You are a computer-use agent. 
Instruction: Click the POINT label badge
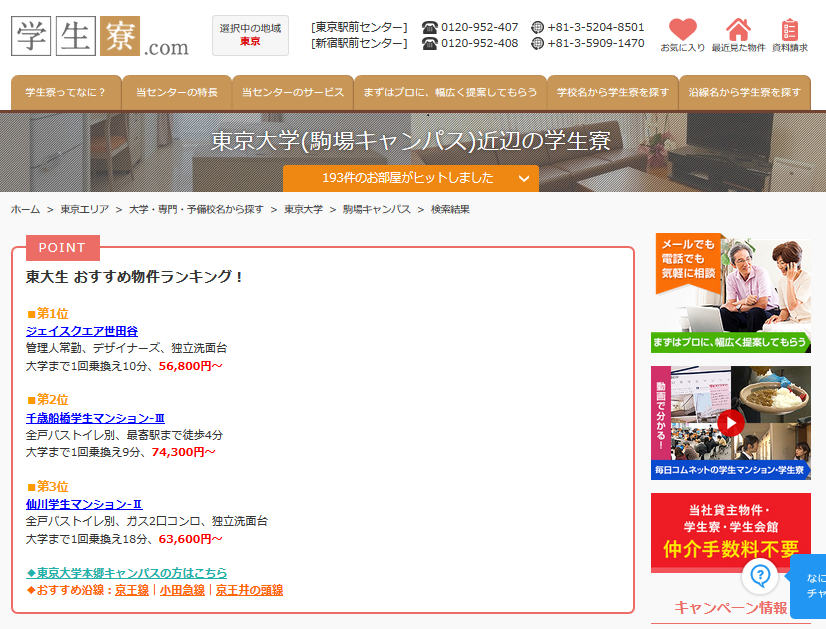[63, 248]
